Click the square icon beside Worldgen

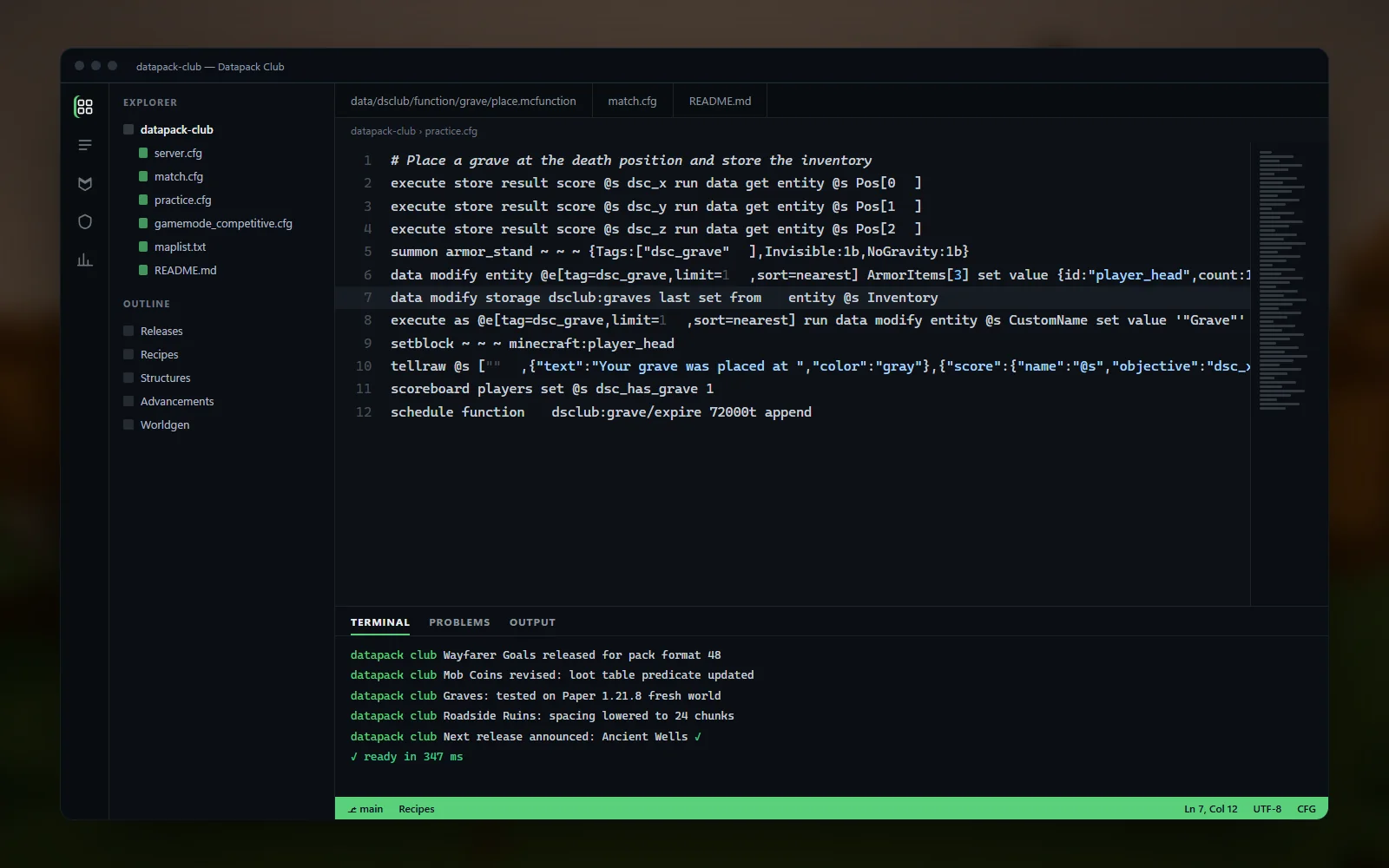128,424
